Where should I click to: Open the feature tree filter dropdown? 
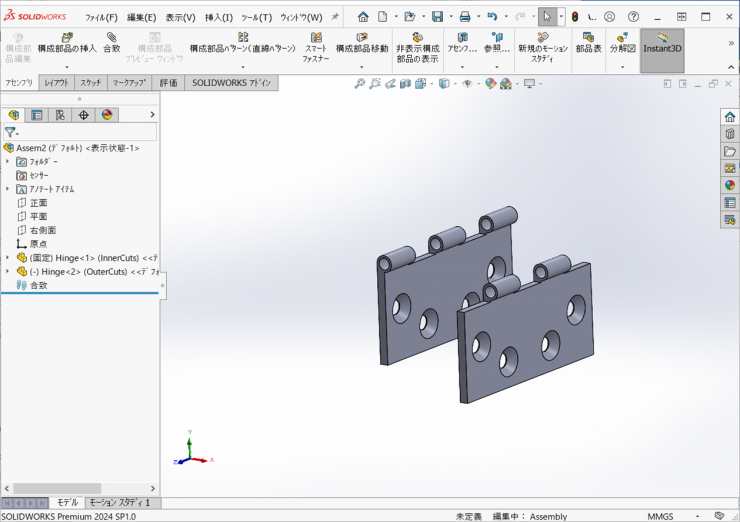point(12,132)
